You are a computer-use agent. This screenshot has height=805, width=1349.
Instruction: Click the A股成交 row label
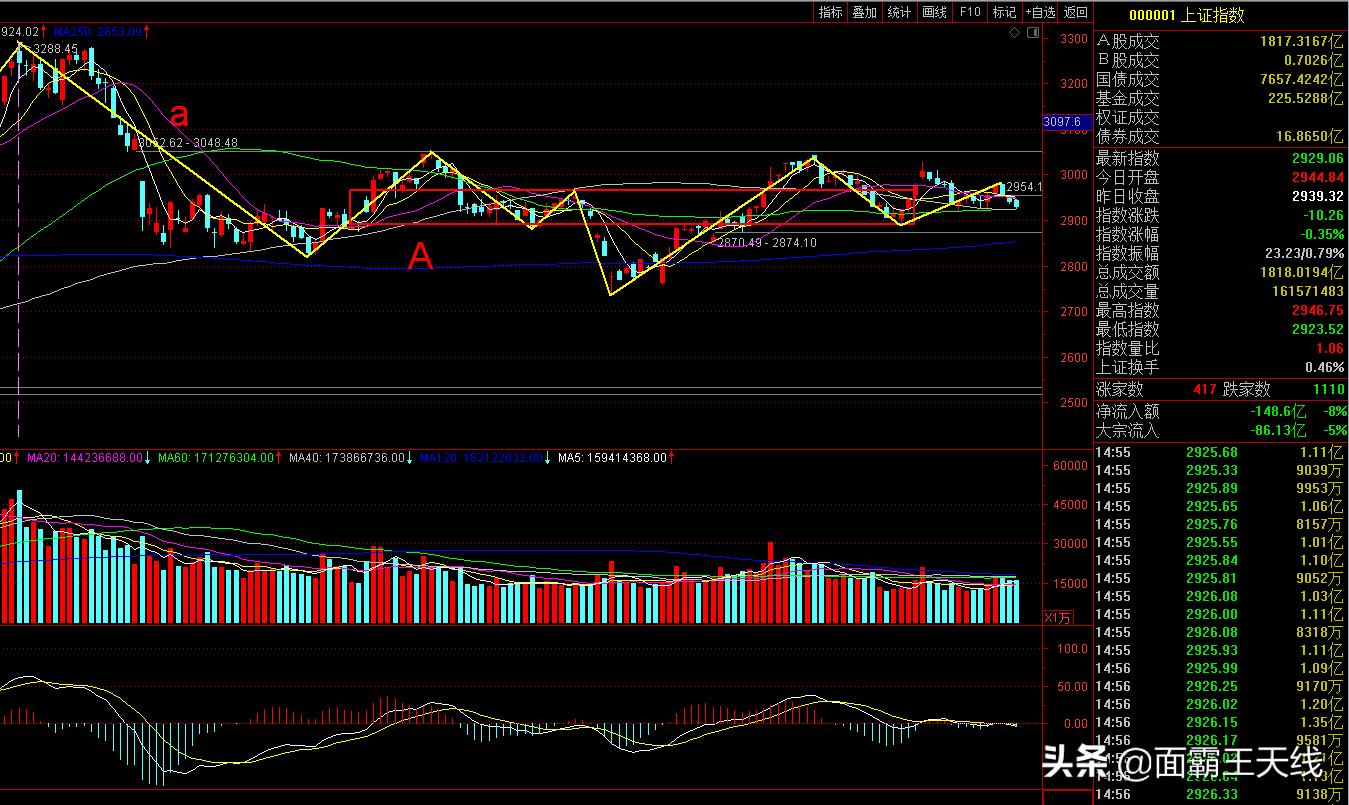[1128, 42]
